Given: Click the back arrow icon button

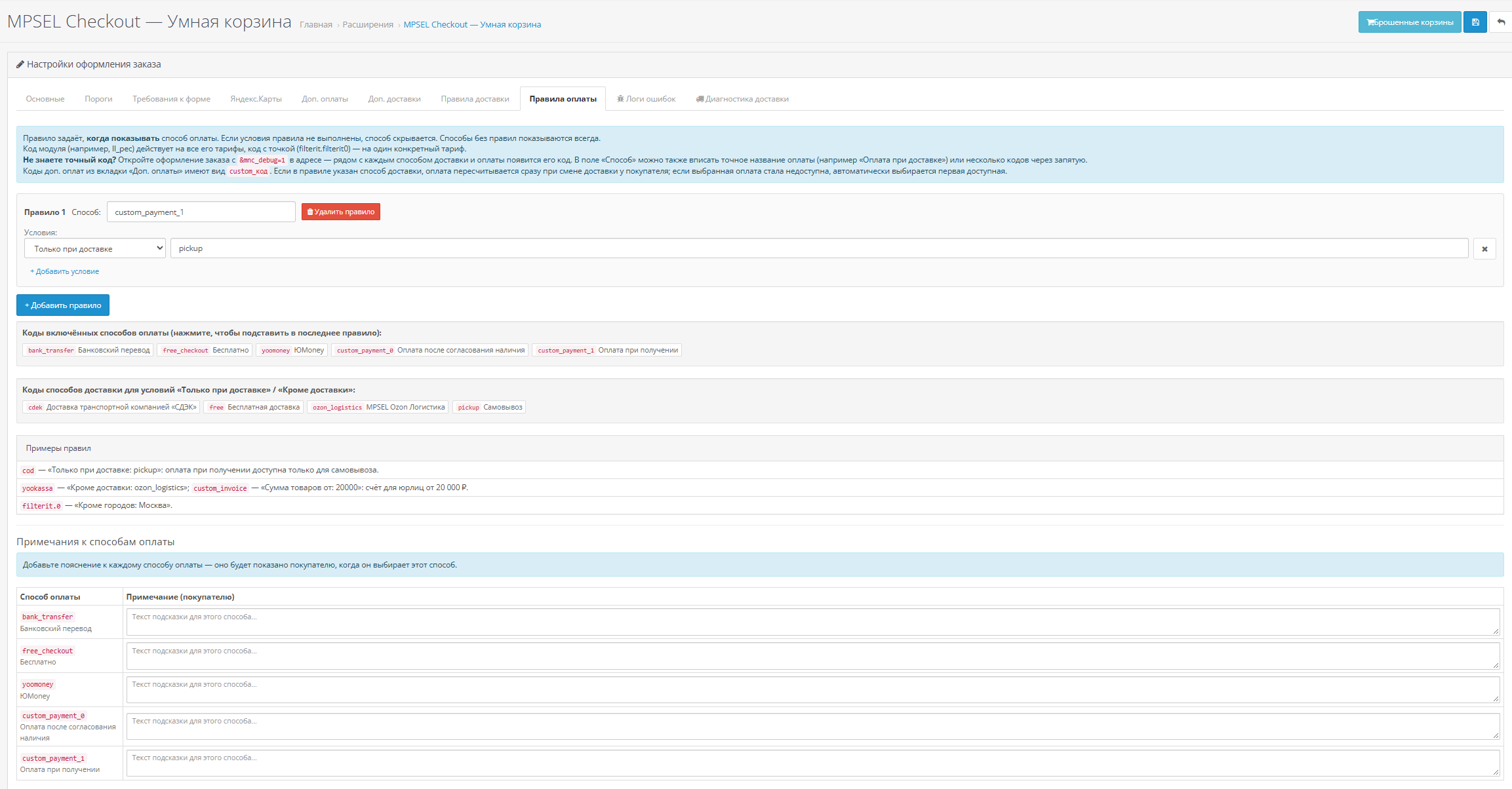Looking at the screenshot, I should pos(1501,22).
